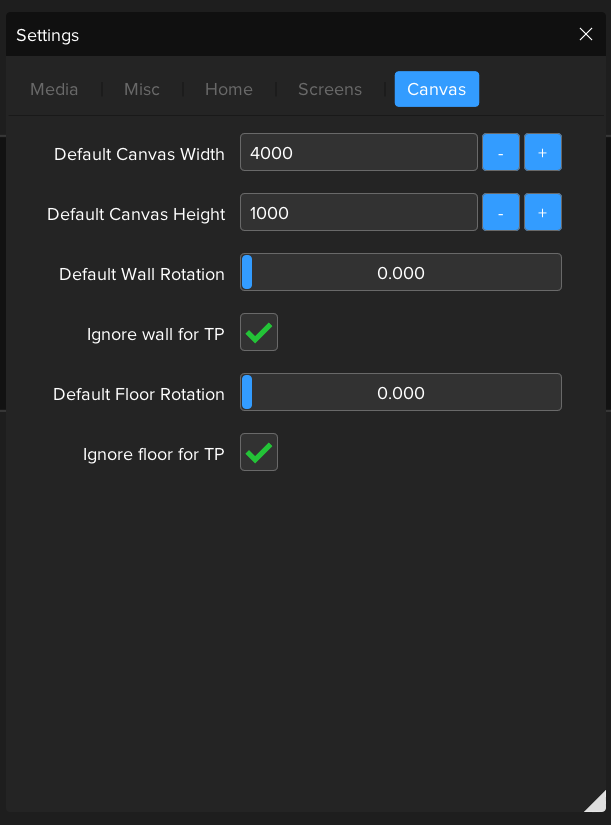Click the Default Floor Rotation slider handle
The image size is (611, 825).
[x=247, y=392]
